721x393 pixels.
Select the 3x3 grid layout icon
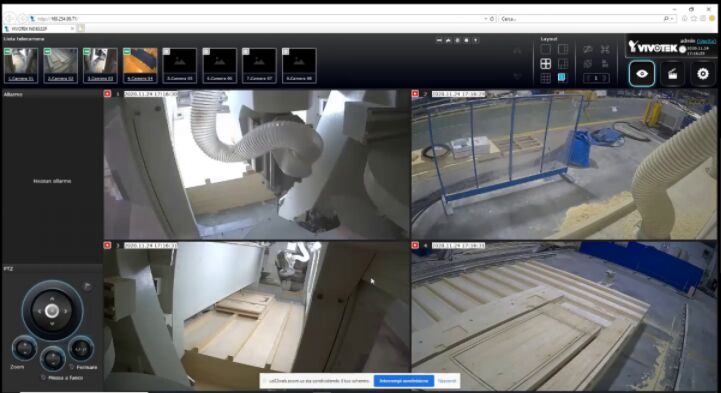click(x=545, y=78)
